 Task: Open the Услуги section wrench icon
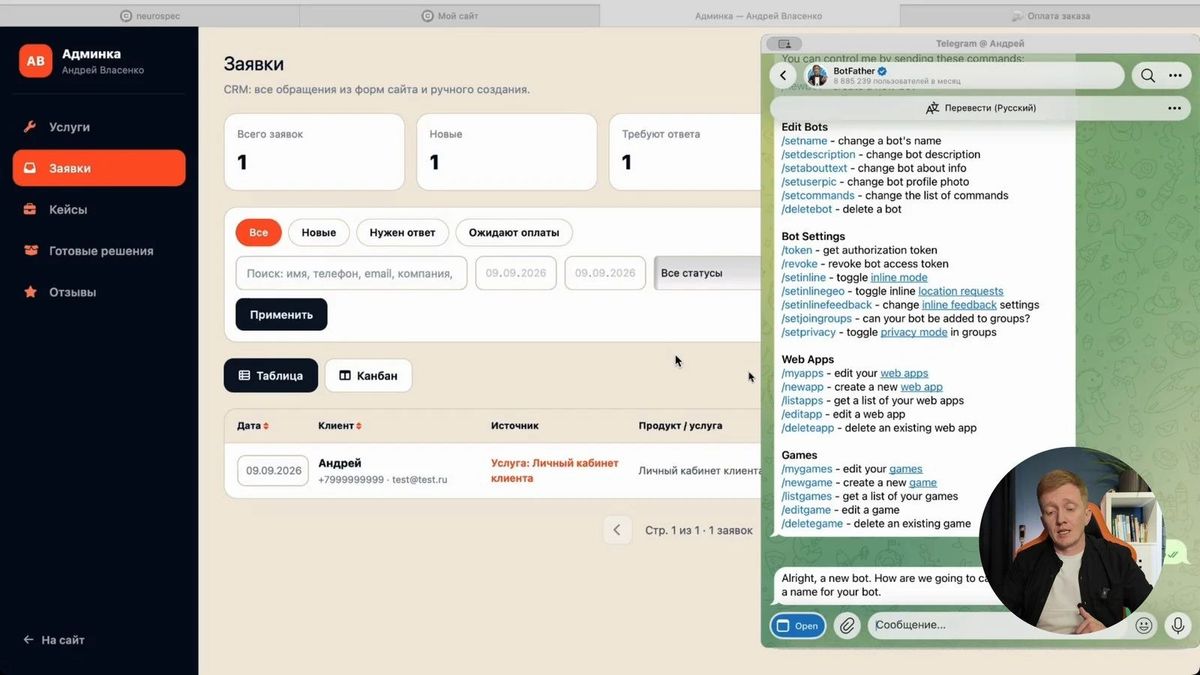[30, 127]
